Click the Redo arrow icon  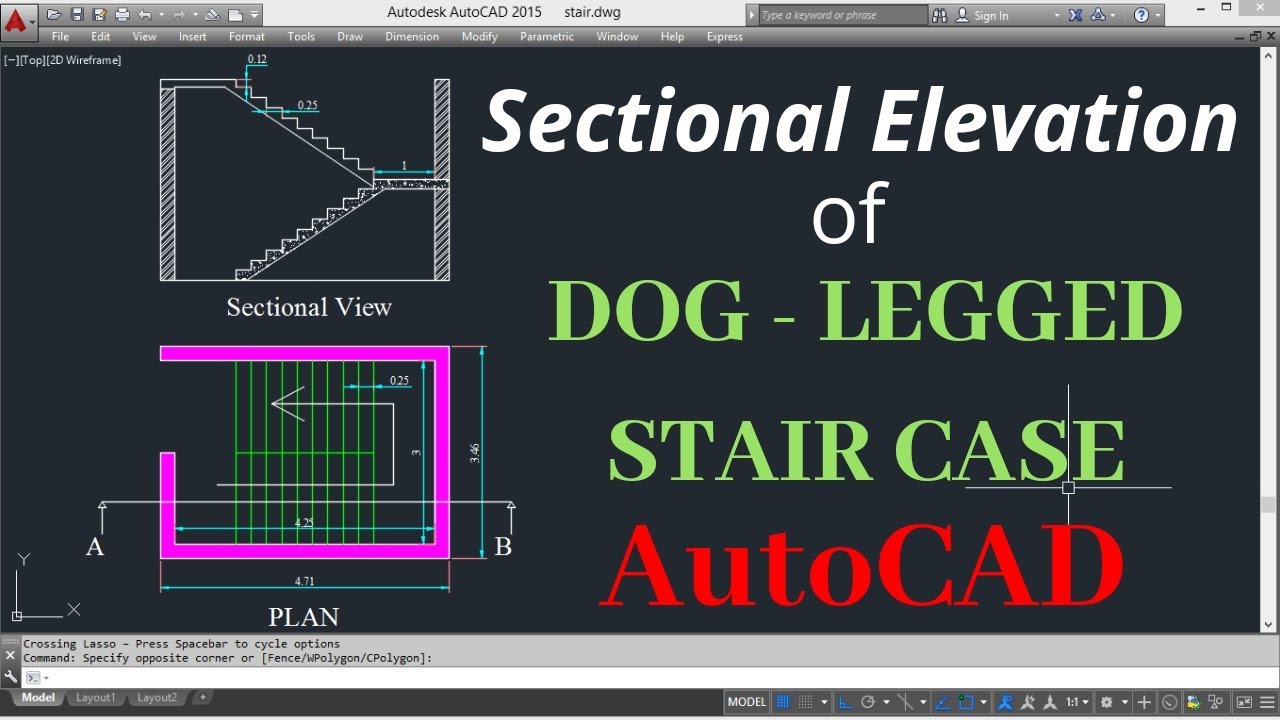(179, 15)
